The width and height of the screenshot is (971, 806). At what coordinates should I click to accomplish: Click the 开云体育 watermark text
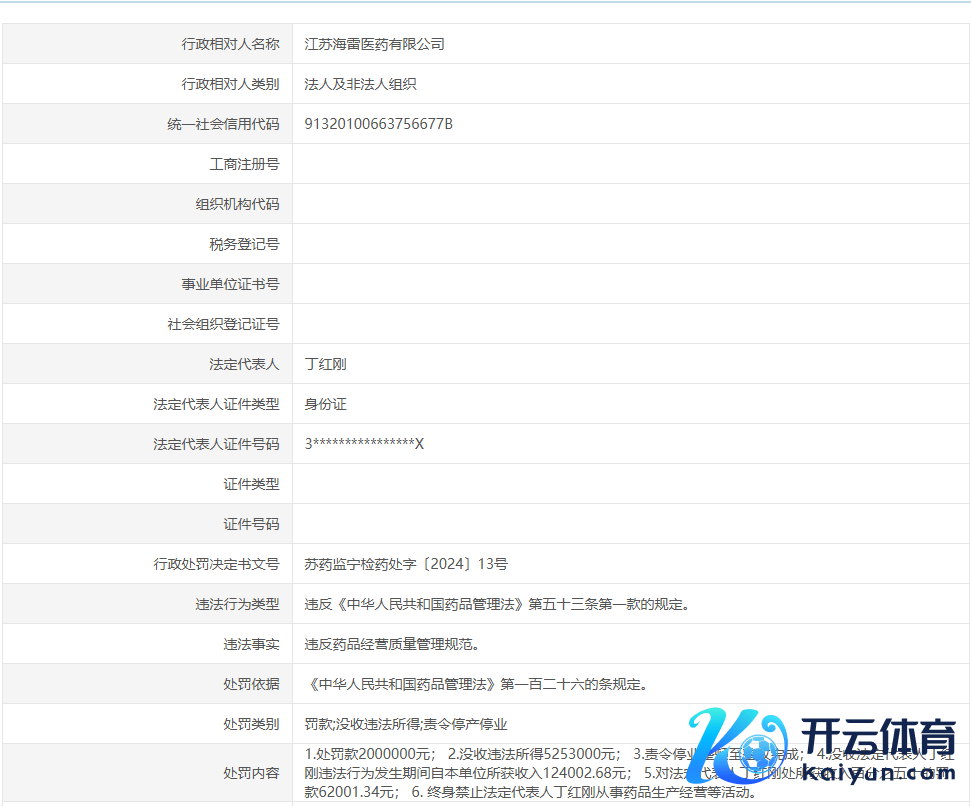(871, 740)
